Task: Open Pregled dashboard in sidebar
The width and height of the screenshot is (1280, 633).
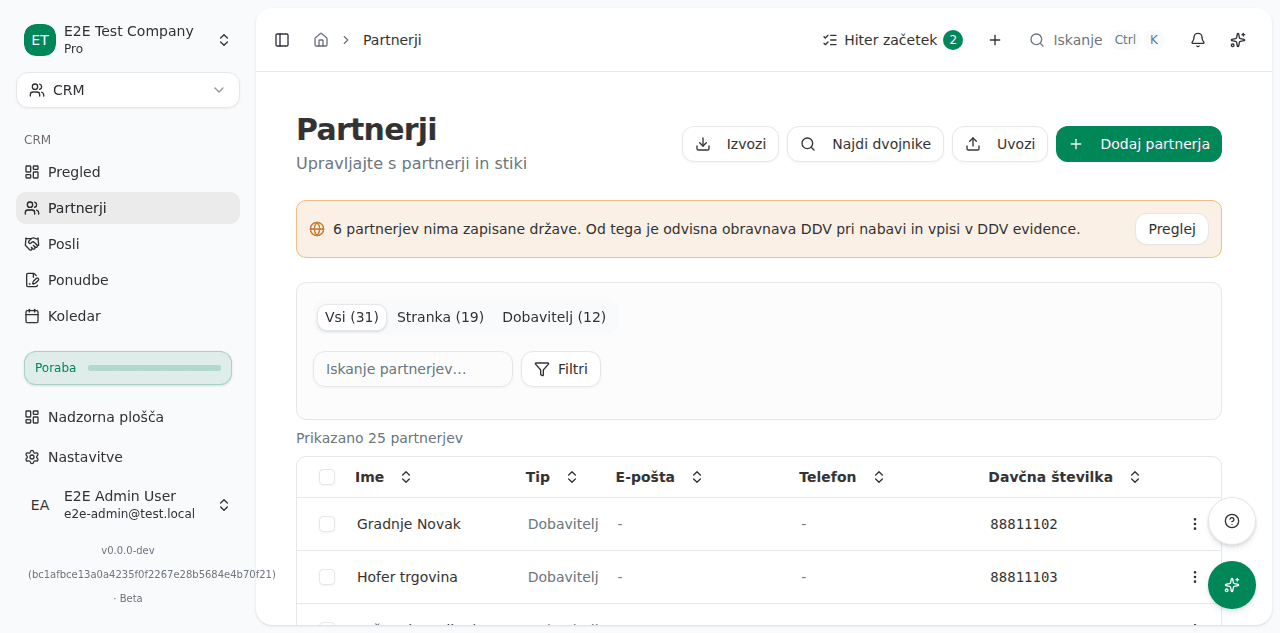Action: (x=128, y=172)
